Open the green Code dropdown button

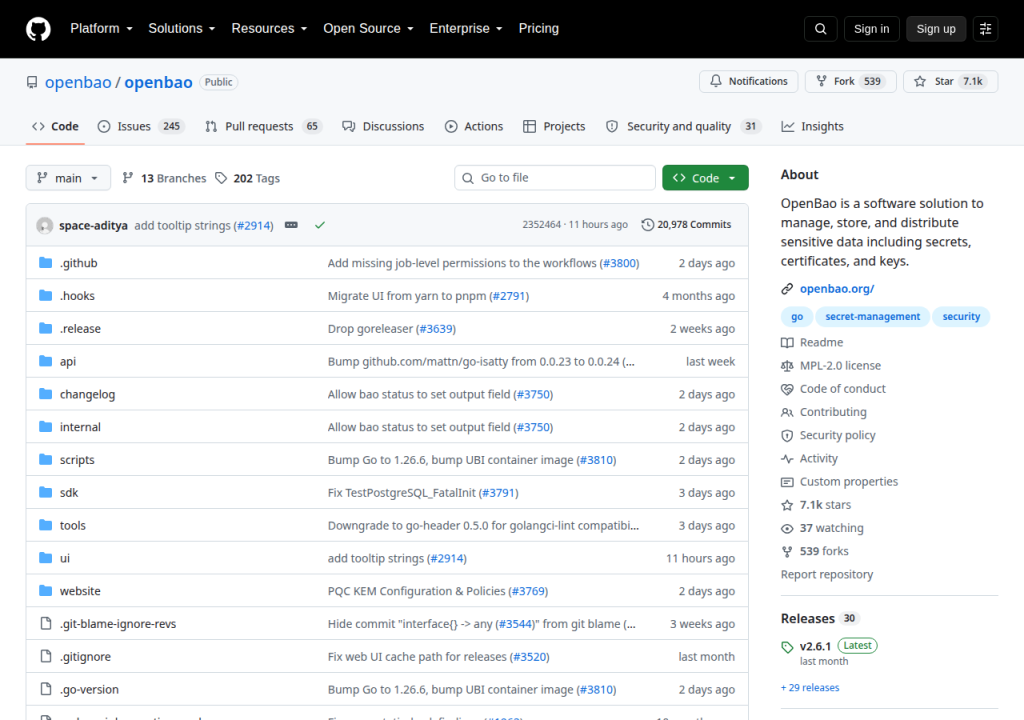pyautogui.click(x=705, y=178)
